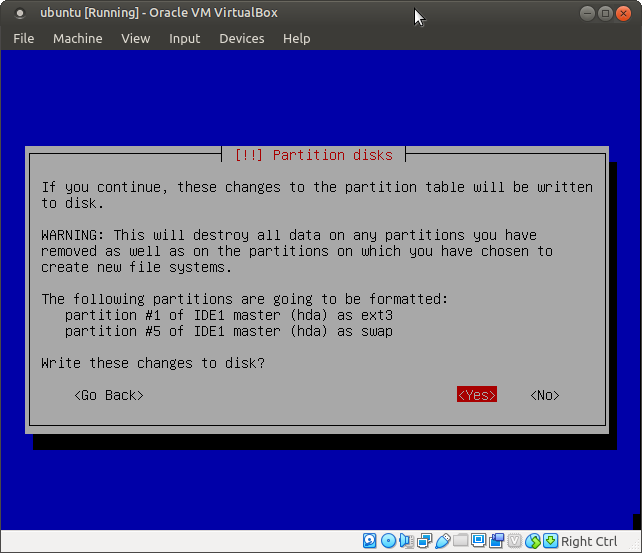642x553 pixels.
Task: Click the 'partition #1 of IDE1 master' line
Action: 228,315
